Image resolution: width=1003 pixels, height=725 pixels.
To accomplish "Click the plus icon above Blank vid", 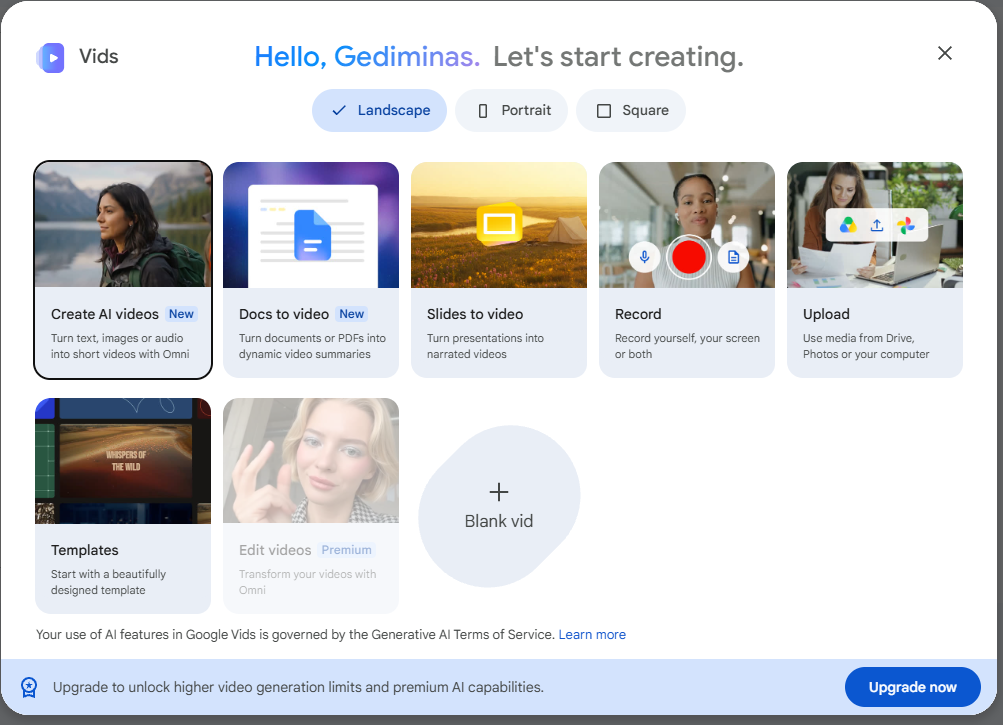I will click(x=499, y=492).
